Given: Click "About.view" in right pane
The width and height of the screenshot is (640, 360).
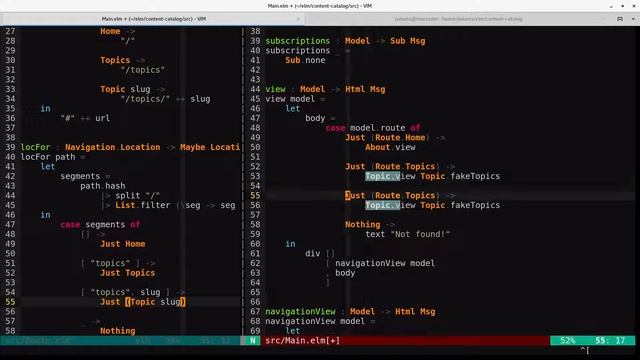Looking at the screenshot, I should [390, 147].
